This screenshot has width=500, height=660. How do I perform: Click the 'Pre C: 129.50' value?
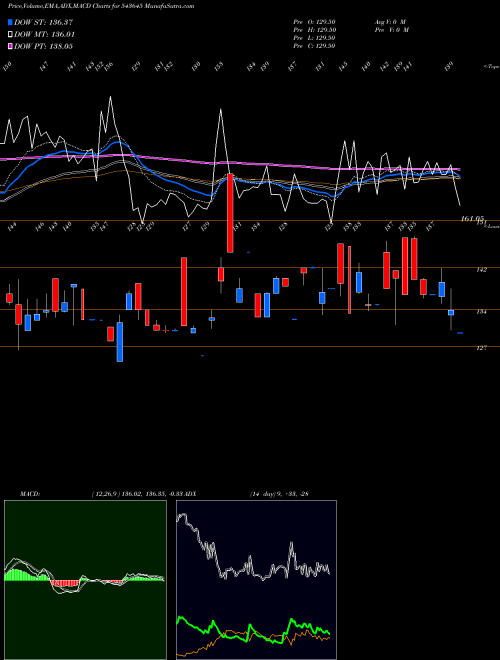click(314, 46)
